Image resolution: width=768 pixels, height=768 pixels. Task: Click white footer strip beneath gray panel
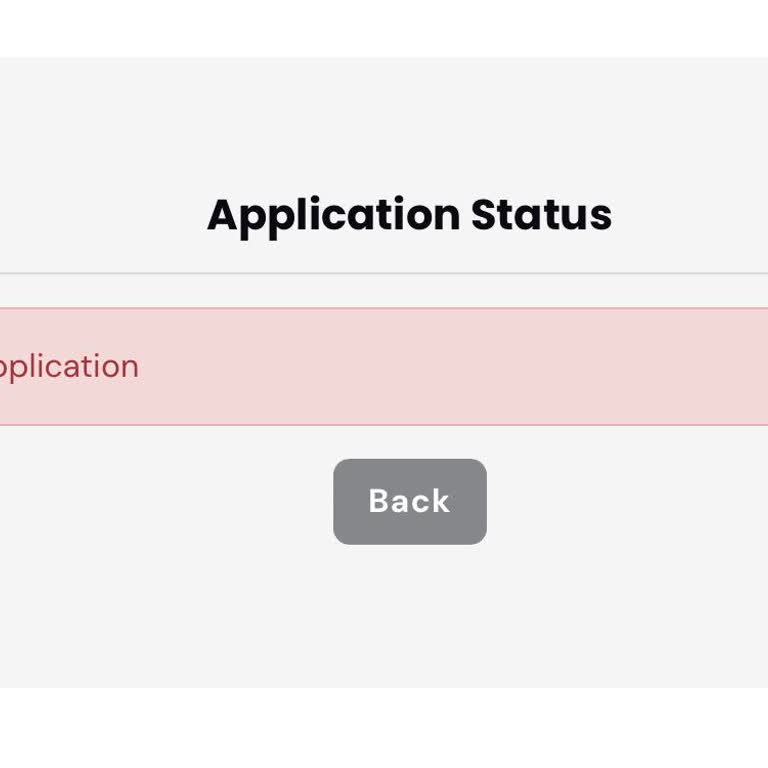click(x=384, y=728)
